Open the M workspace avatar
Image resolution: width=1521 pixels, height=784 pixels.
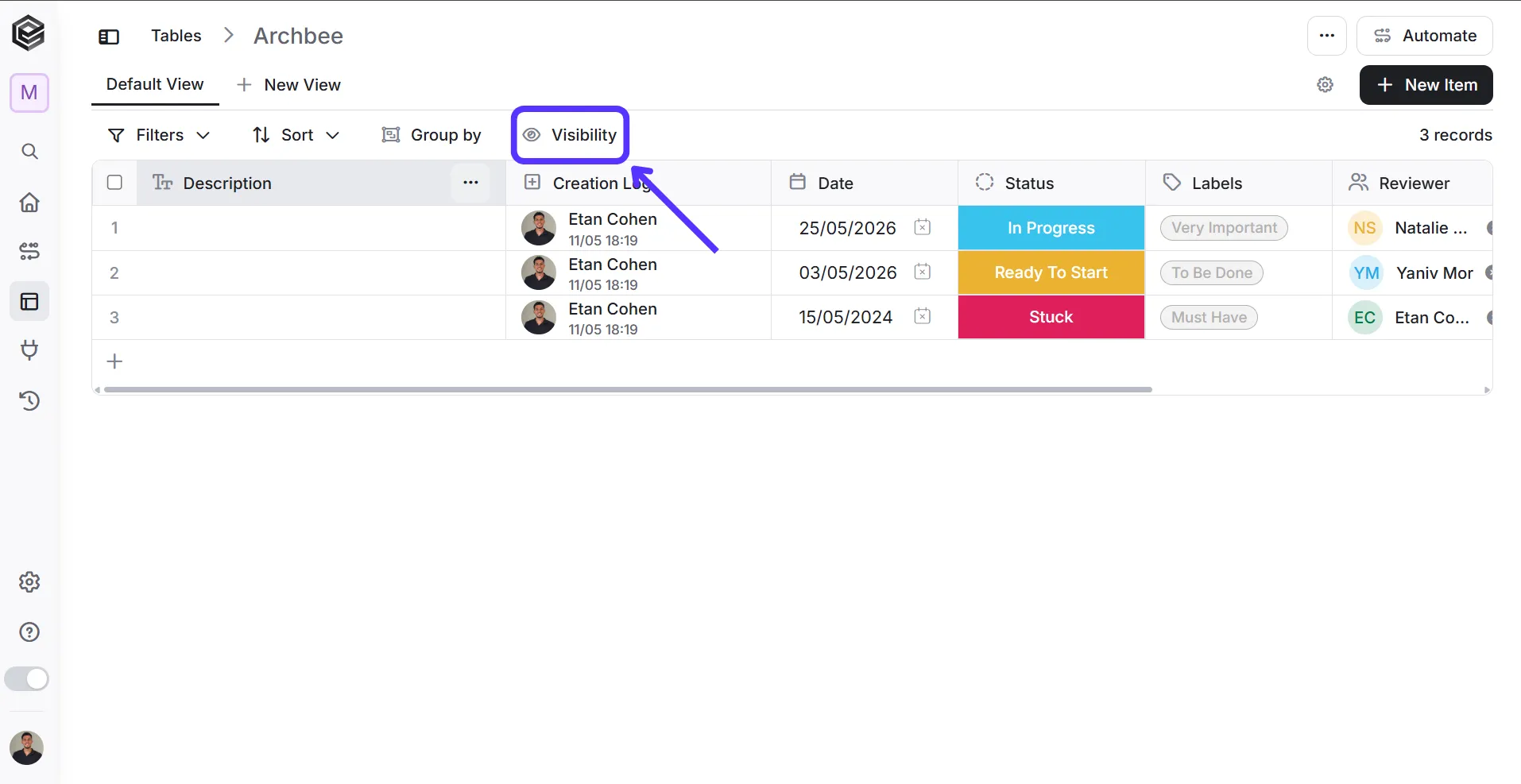pos(29,93)
